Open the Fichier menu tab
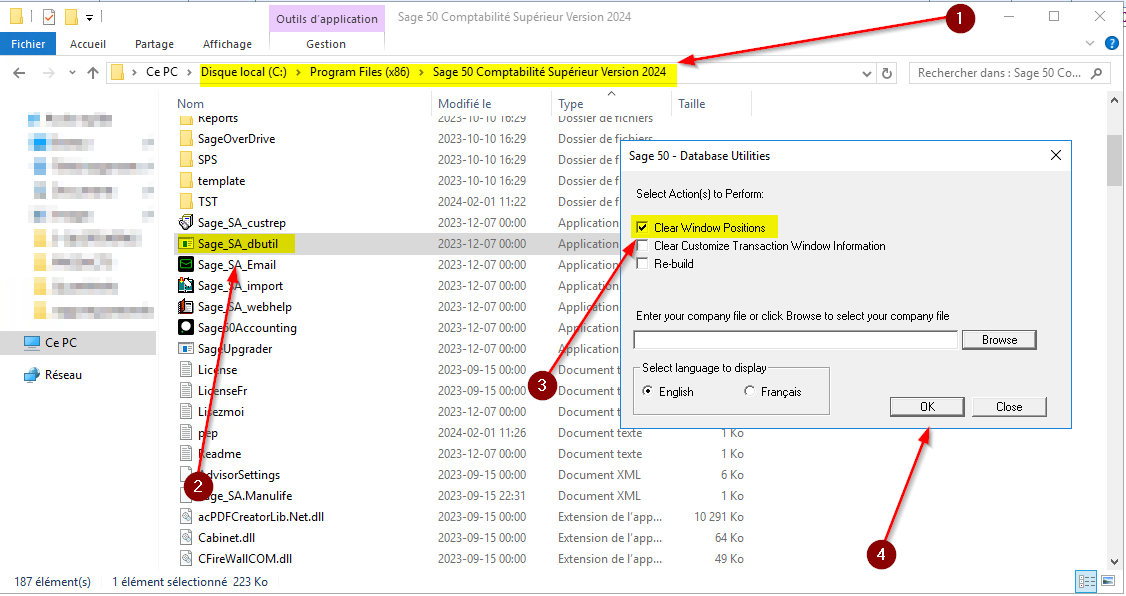The height and width of the screenshot is (596, 1126). pyautogui.click(x=28, y=44)
